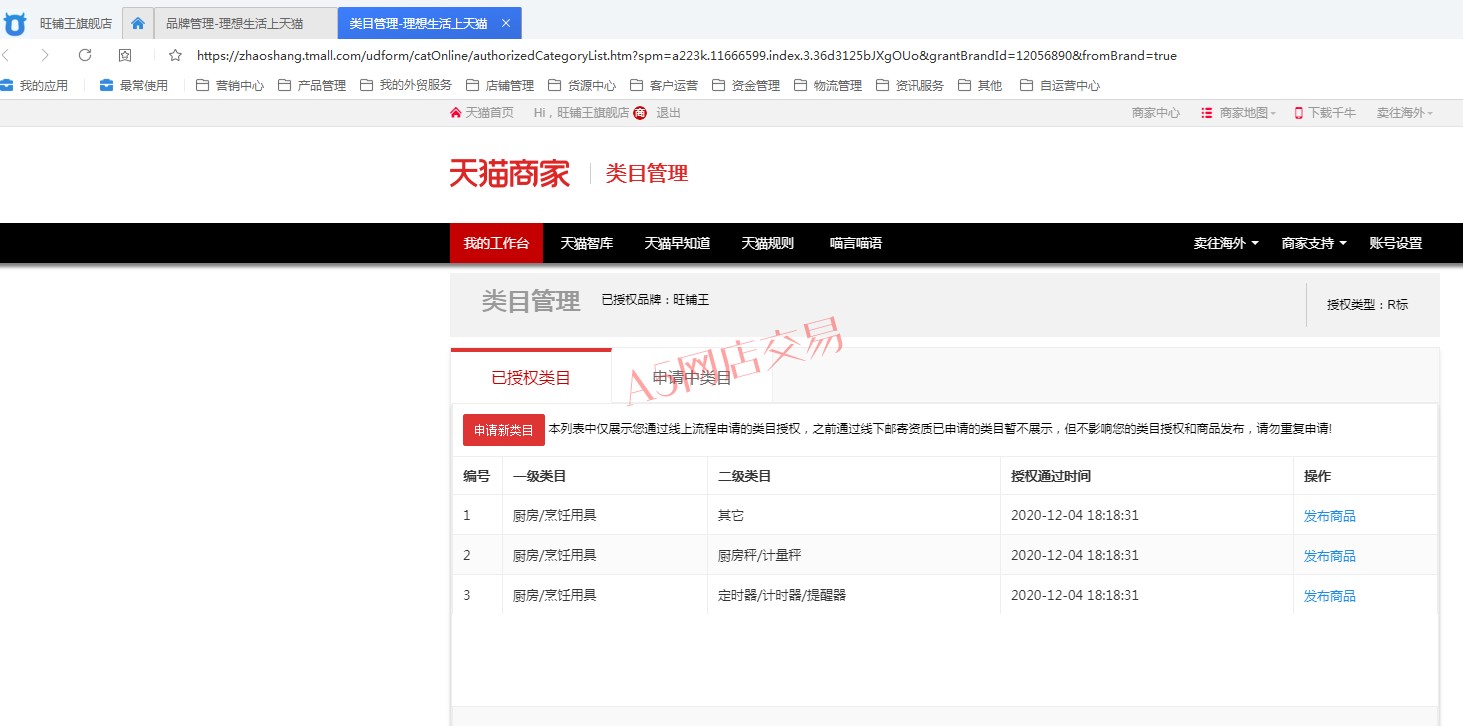The image size is (1463, 726).
Task: Select the 旺铺王旗舰店 title in tab bar
Action: 76,23
